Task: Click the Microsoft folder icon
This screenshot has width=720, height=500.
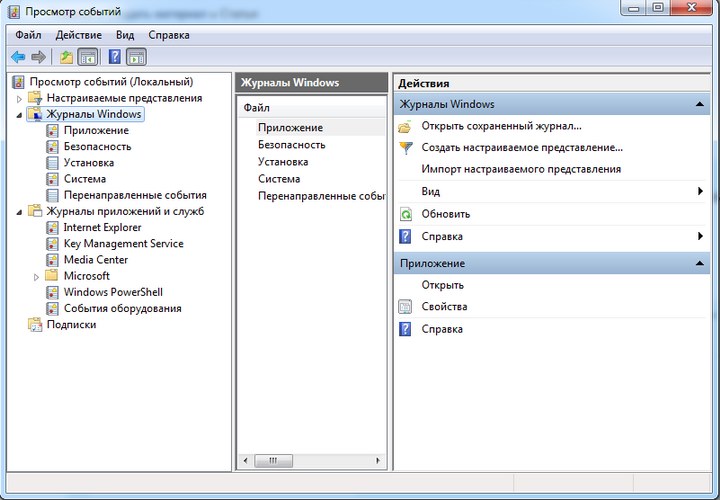Action: (x=51, y=275)
